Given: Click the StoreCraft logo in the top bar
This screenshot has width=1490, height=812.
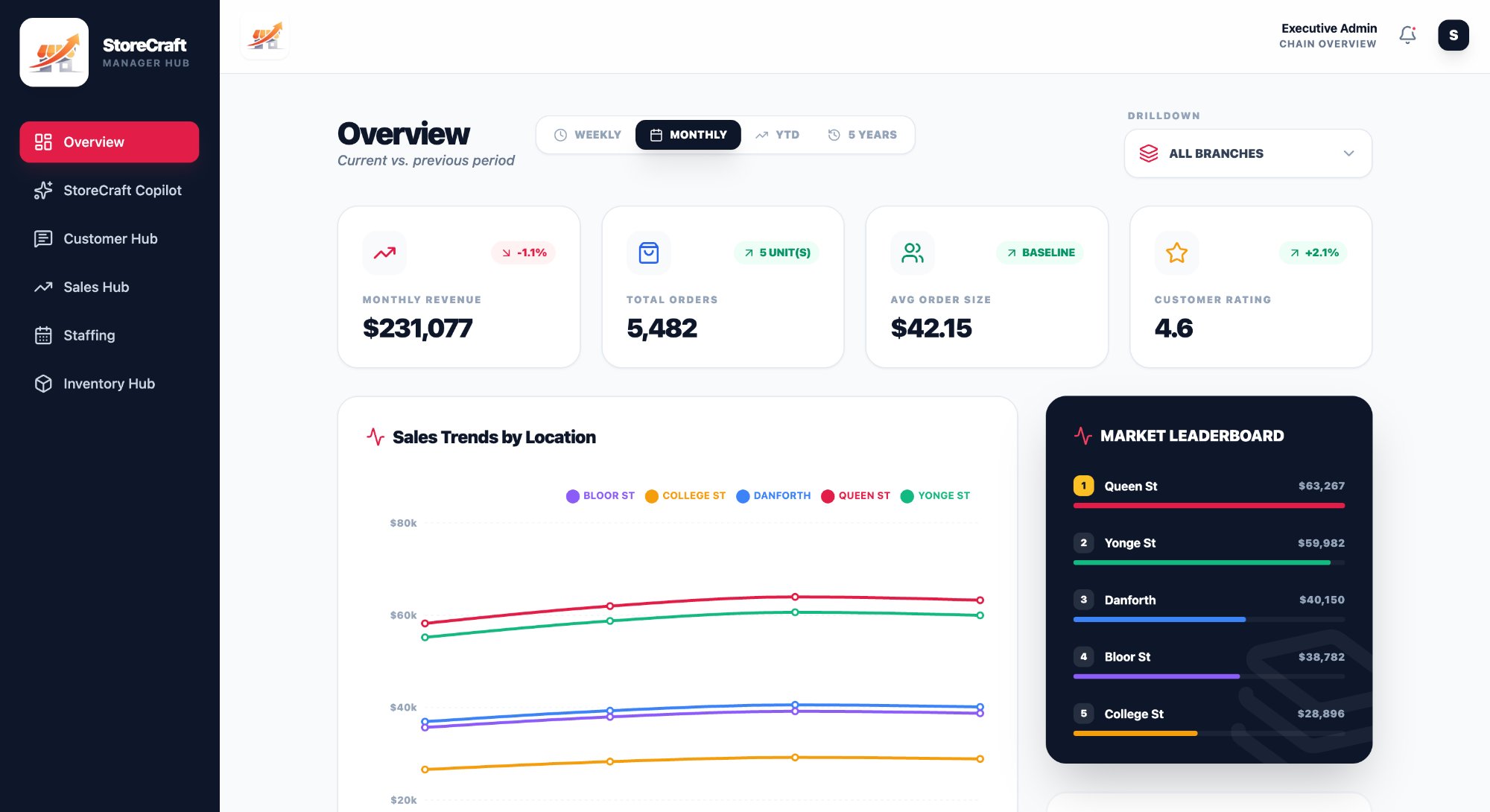Looking at the screenshot, I should 264,35.
